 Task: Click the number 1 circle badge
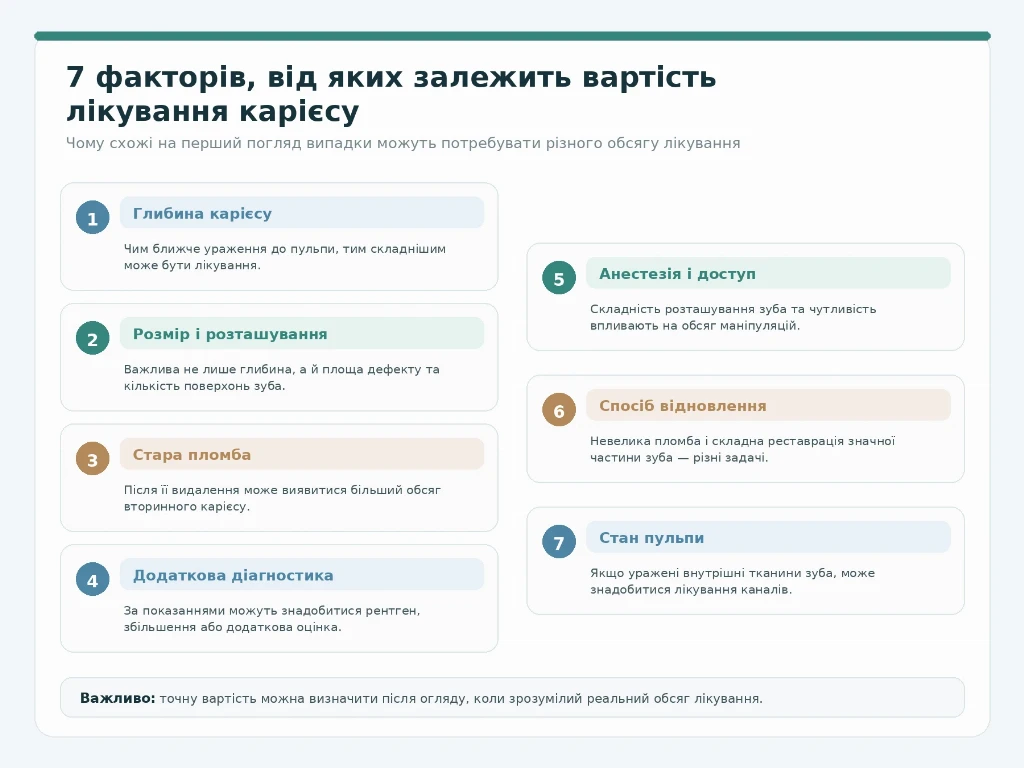click(93, 217)
